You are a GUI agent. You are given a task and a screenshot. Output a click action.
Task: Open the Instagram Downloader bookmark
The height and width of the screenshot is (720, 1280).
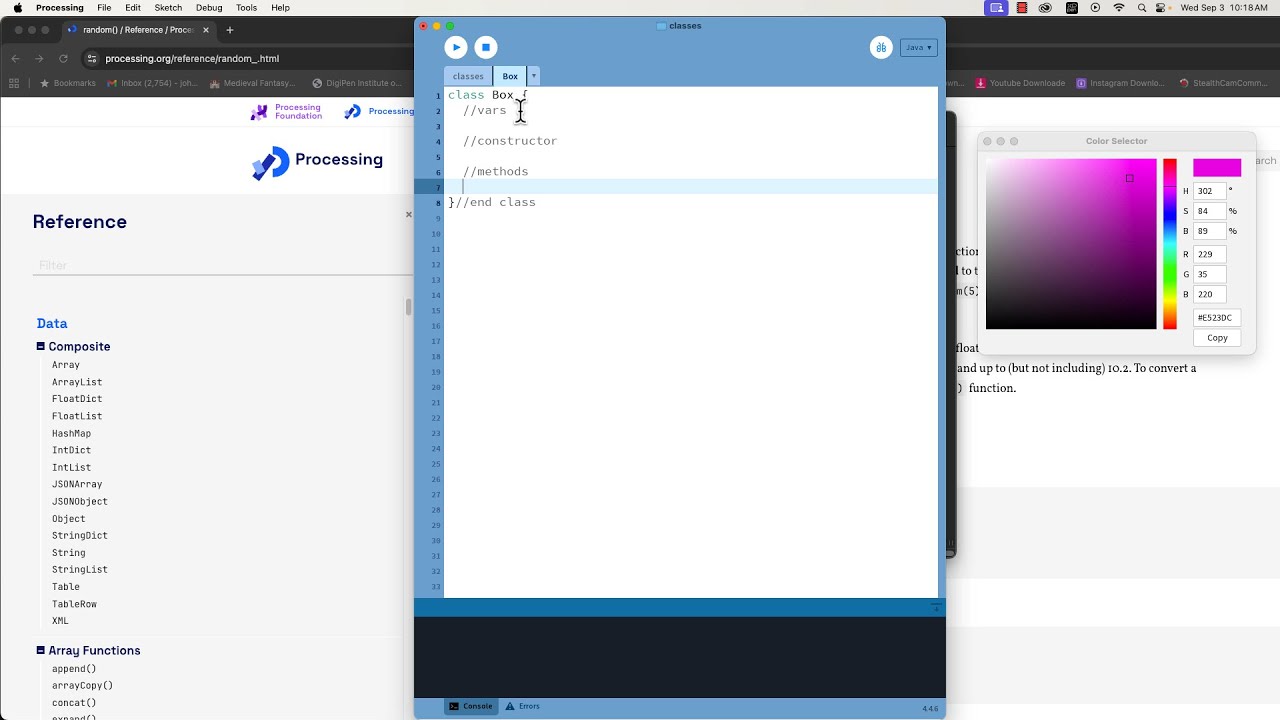1120,83
